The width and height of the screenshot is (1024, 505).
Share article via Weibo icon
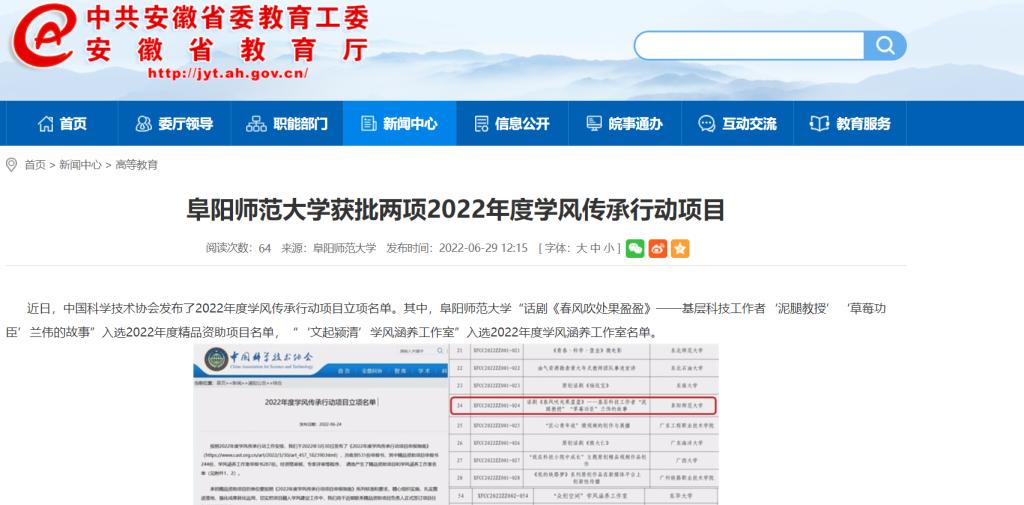tap(657, 248)
